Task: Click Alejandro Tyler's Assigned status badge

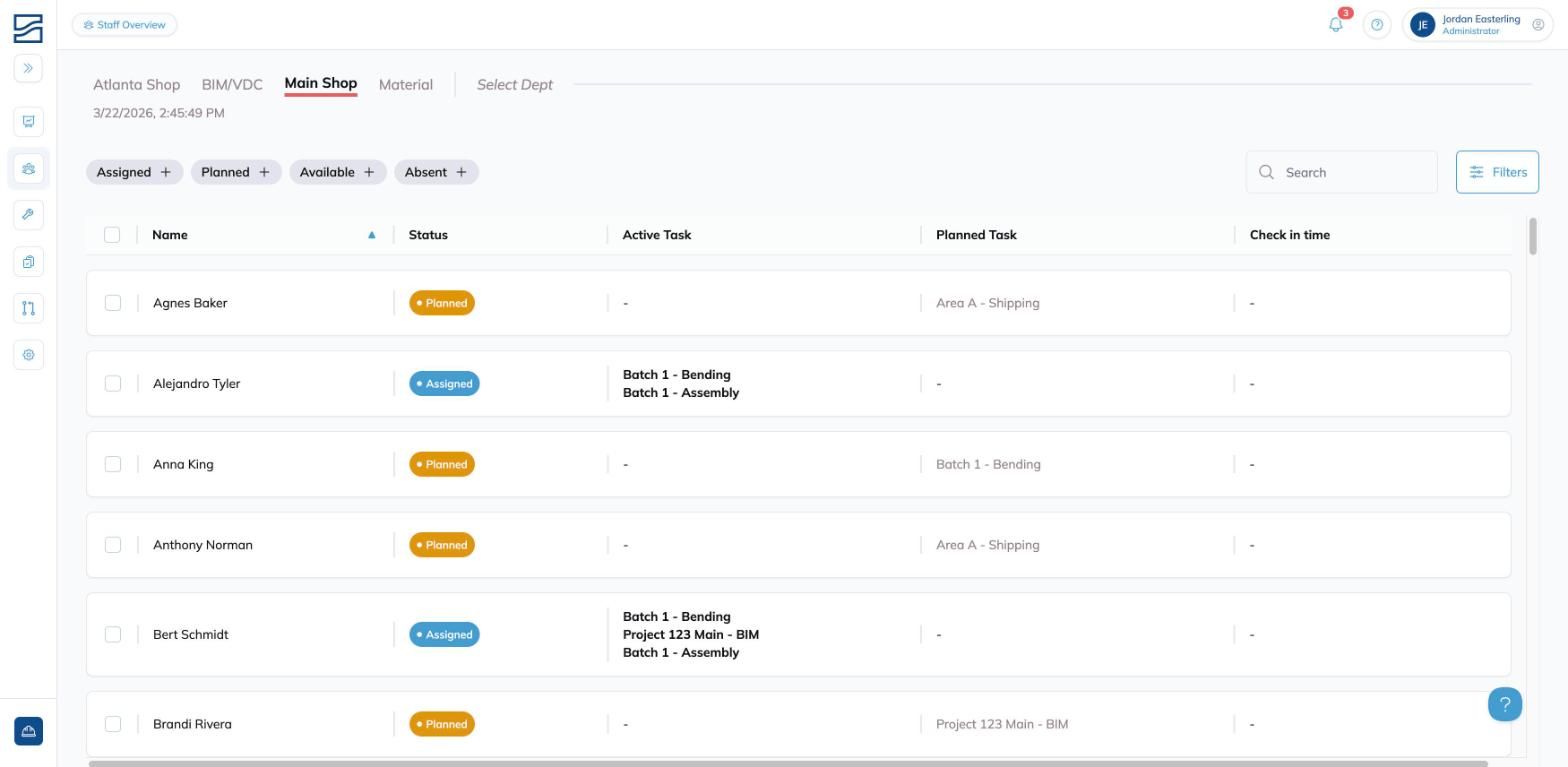Action: [x=444, y=384]
